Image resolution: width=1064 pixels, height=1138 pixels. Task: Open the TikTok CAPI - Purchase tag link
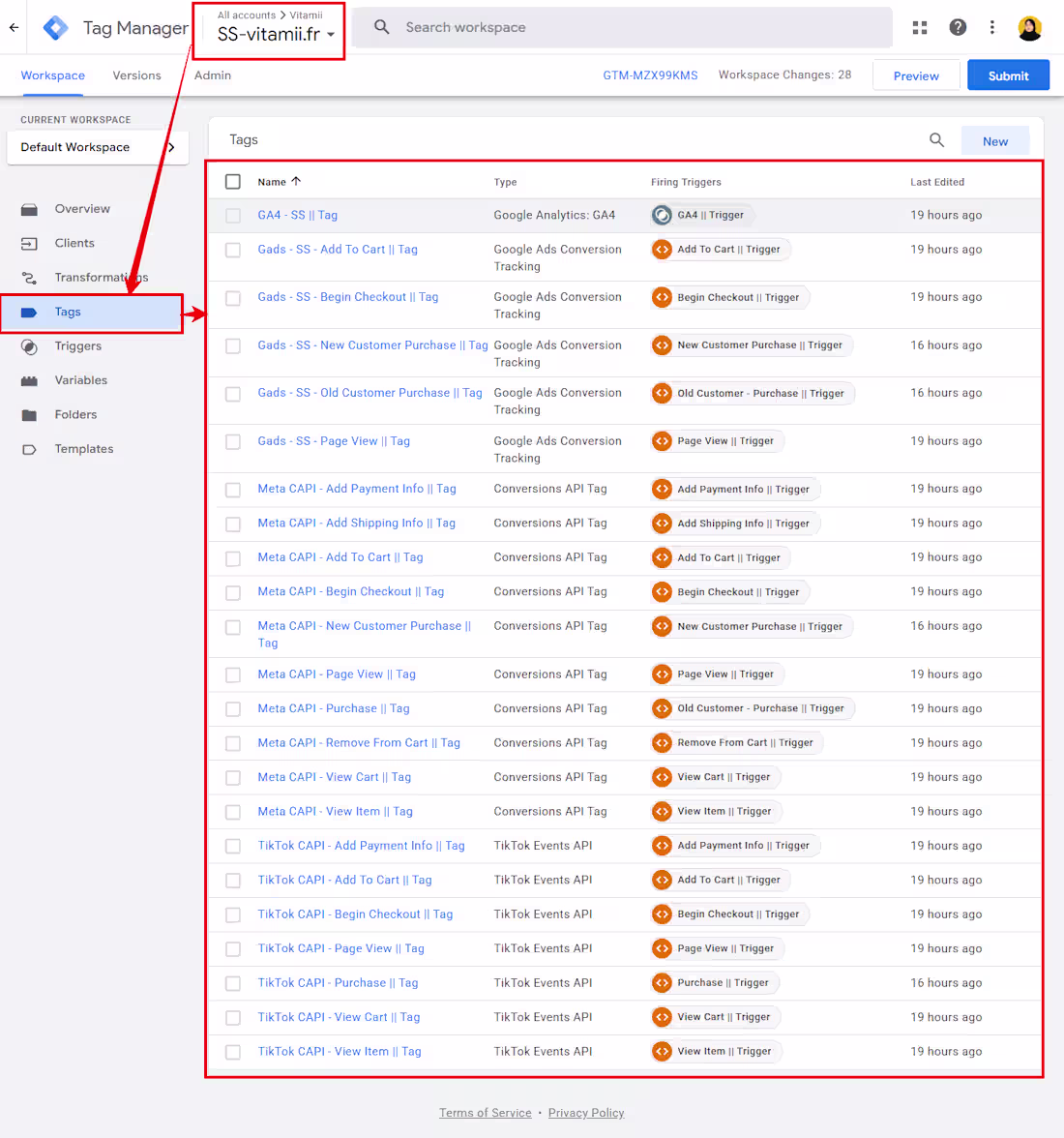coord(337,982)
